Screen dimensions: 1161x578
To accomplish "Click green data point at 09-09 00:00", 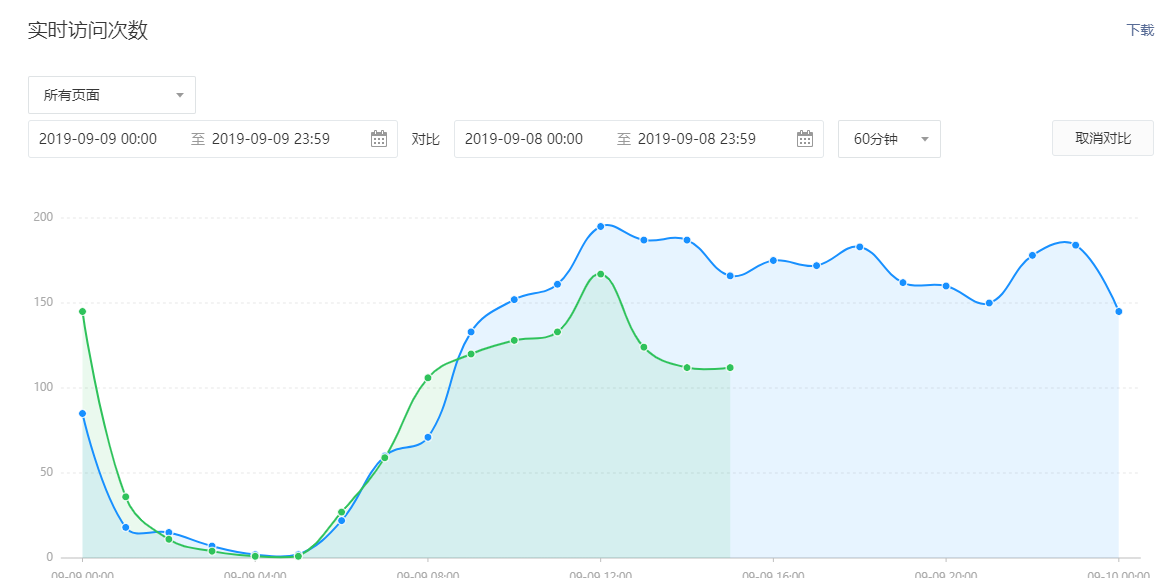I will coord(82,311).
